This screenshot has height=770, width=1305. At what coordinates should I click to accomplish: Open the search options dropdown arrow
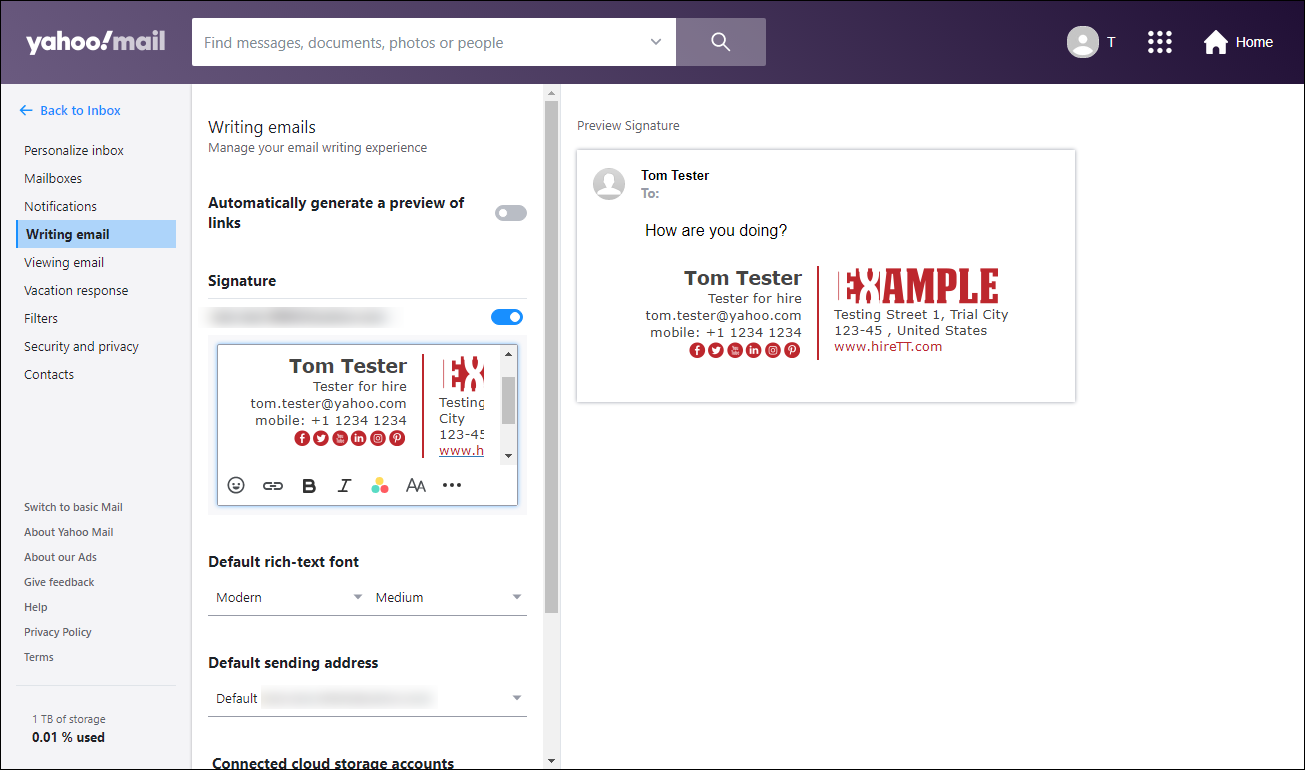[x=656, y=42]
